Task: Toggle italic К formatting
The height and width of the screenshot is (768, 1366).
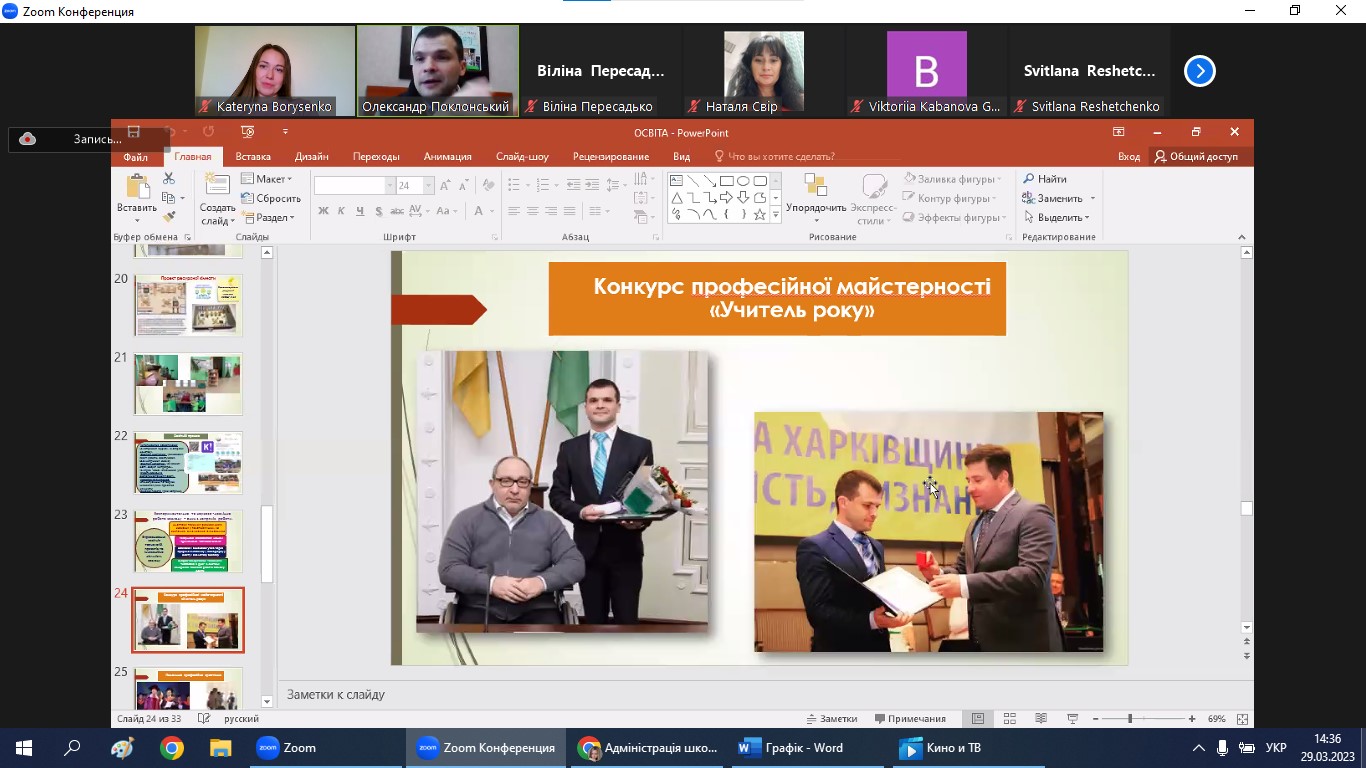Action: (x=342, y=211)
